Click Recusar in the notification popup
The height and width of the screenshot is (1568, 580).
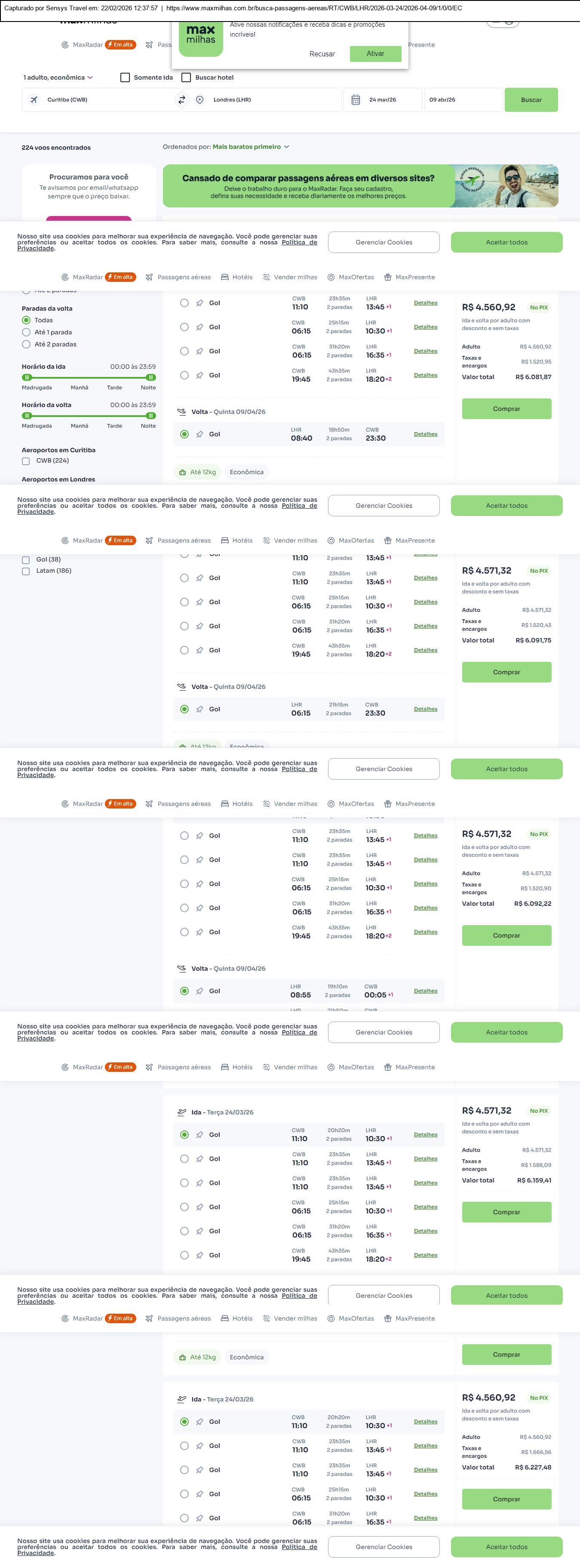(x=322, y=53)
